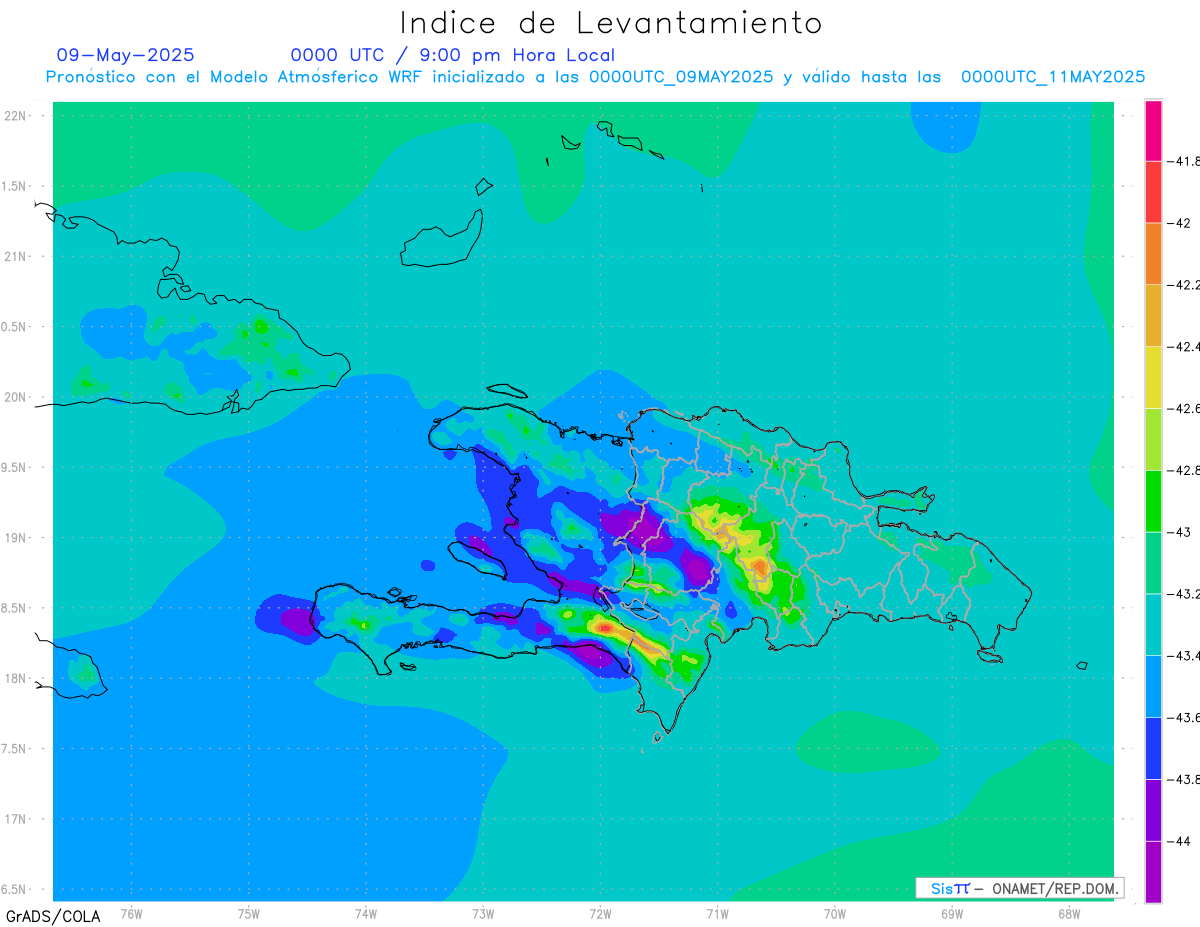
Task: Click the "-42.2" colorbar value
Action: [1184, 285]
